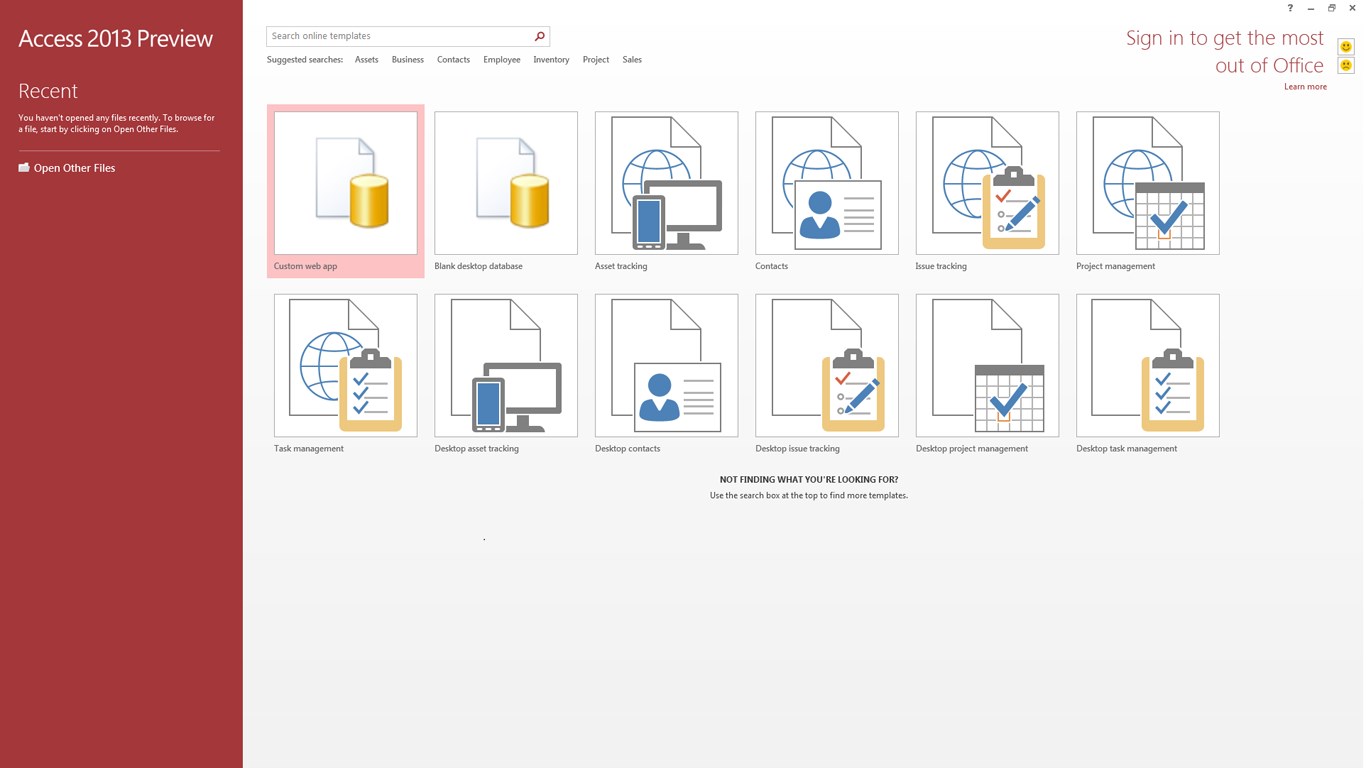Image resolution: width=1366 pixels, height=768 pixels.
Task: Open the Project management template
Action: click(1147, 182)
